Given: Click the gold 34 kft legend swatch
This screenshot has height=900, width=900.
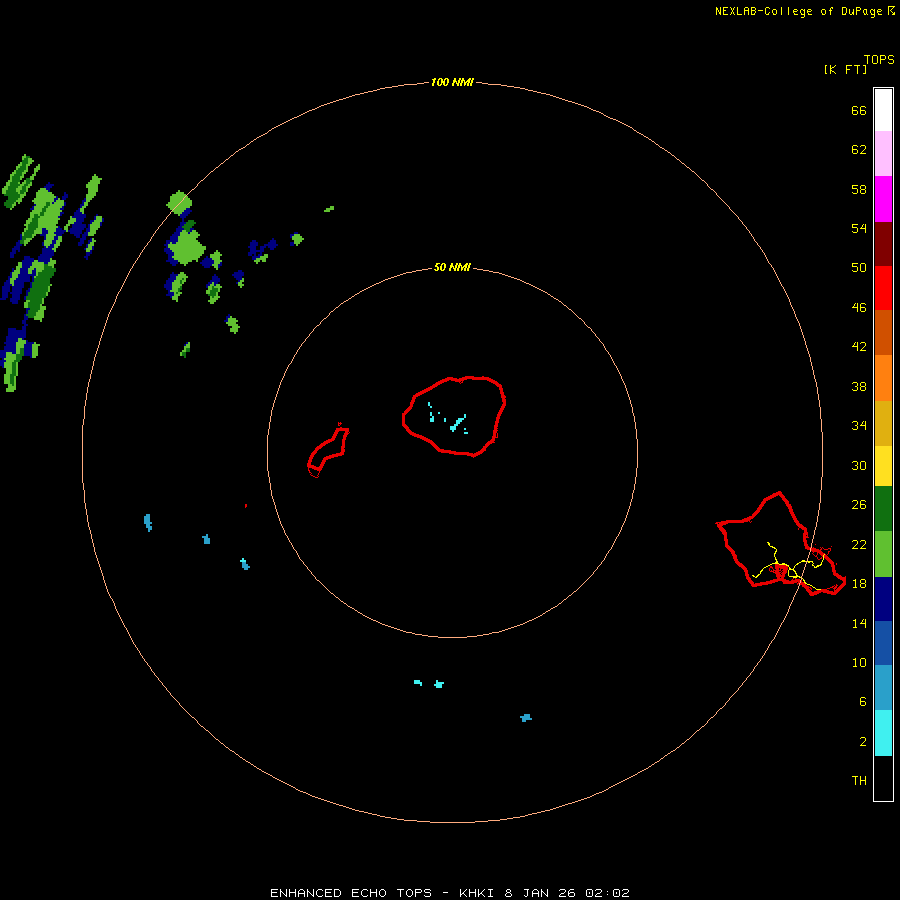Looking at the screenshot, I should [883, 423].
